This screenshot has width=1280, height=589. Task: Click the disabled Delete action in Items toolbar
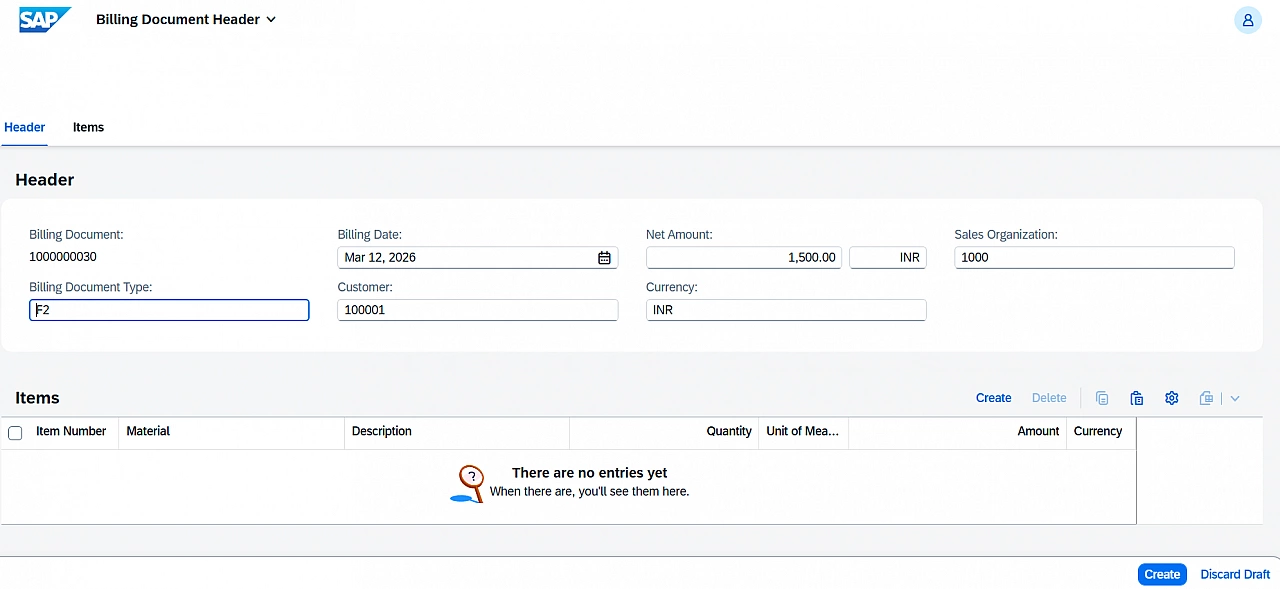(1048, 397)
